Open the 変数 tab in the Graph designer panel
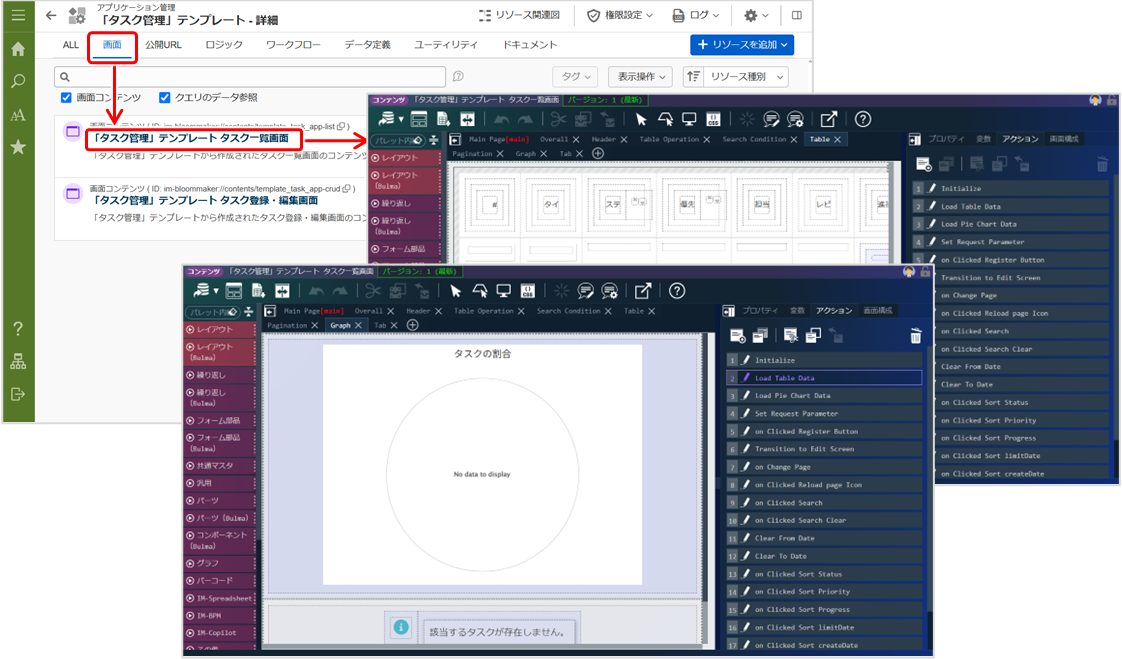Image resolution: width=1122 pixels, height=659 pixels. [x=797, y=311]
